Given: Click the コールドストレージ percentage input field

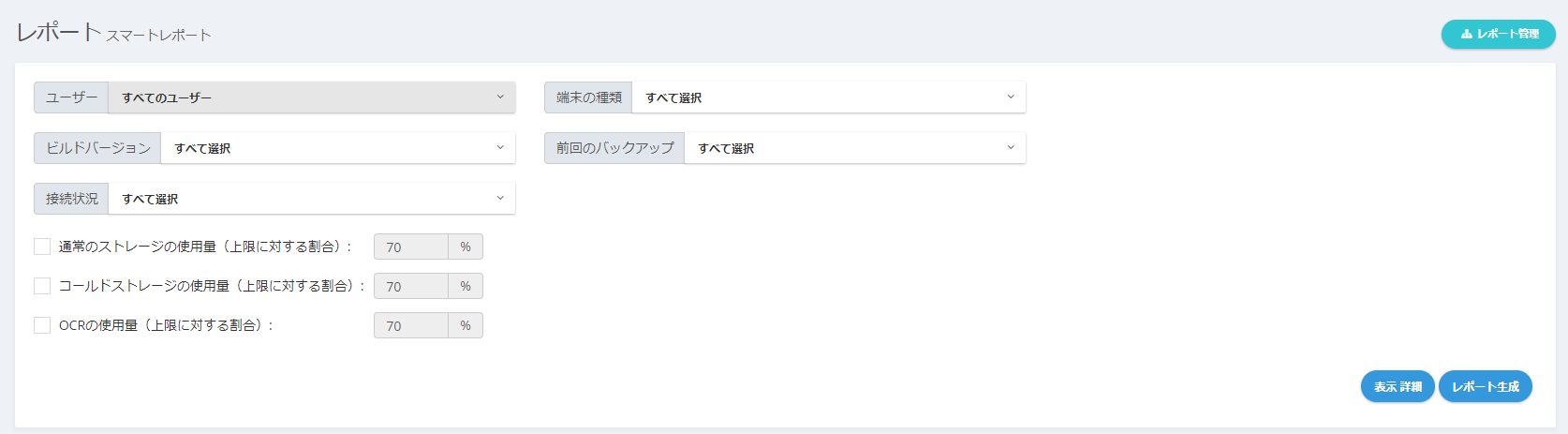Looking at the screenshot, I should point(411,286).
